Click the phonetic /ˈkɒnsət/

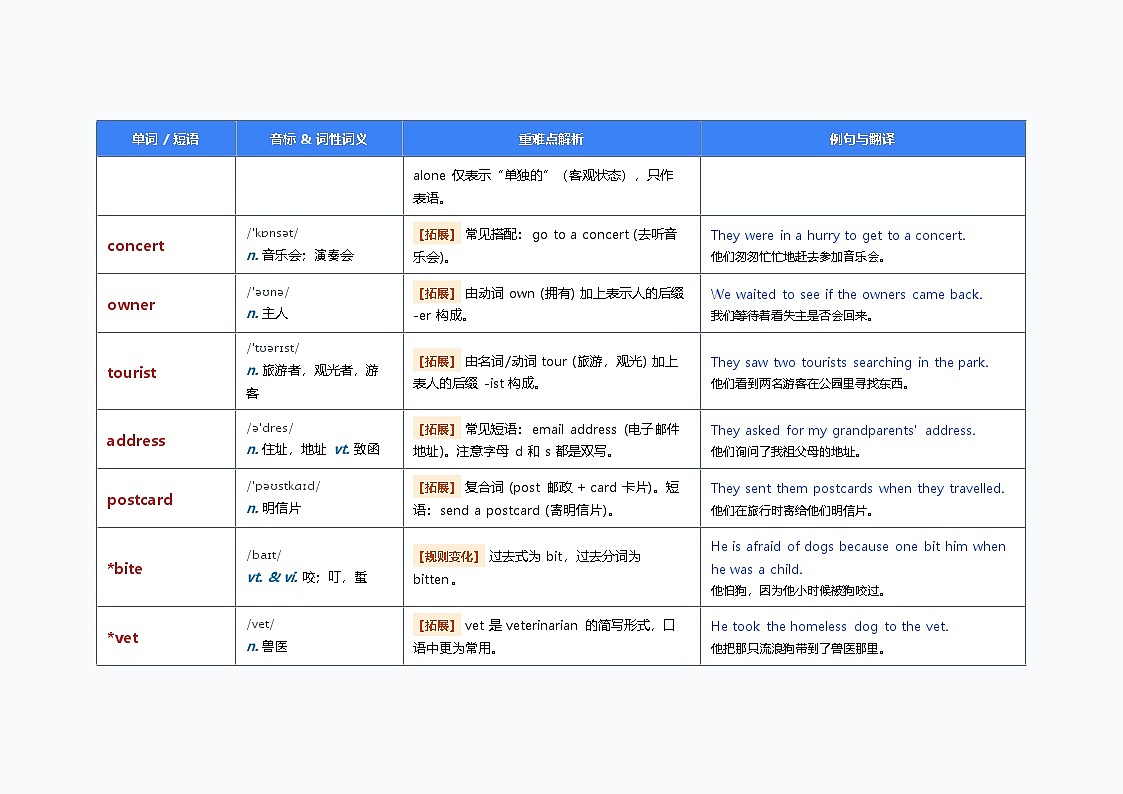pyautogui.click(x=272, y=233)
